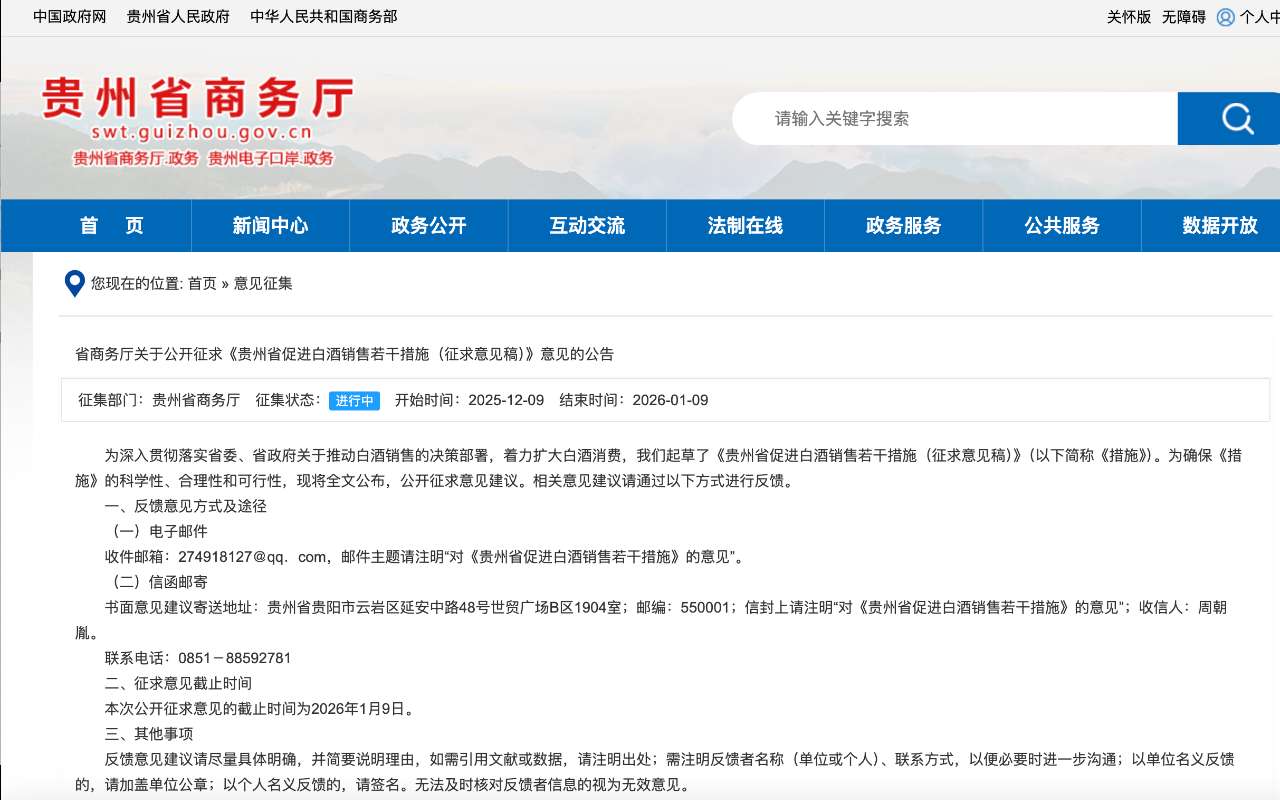Visit the 中国政府网 top link

click(x=69, y=17)
